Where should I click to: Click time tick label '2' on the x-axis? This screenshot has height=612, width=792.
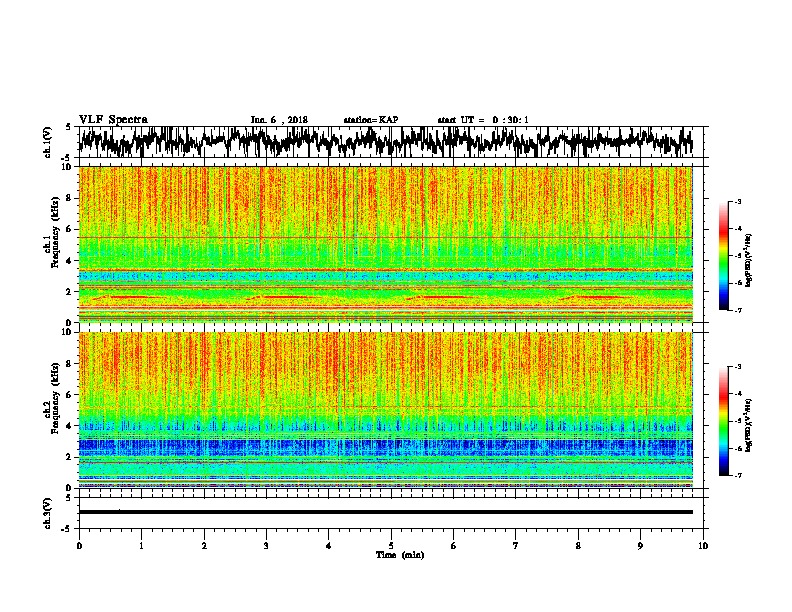204,546
